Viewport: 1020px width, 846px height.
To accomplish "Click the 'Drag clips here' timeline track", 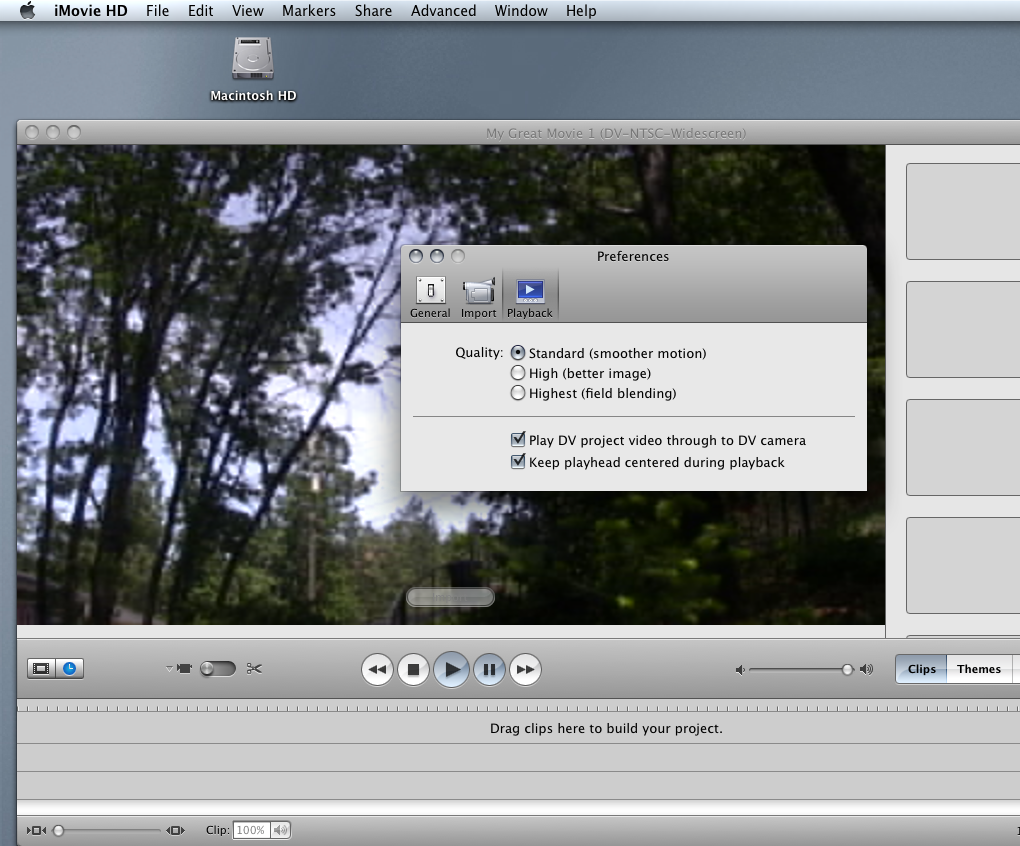I will (518, 728).
